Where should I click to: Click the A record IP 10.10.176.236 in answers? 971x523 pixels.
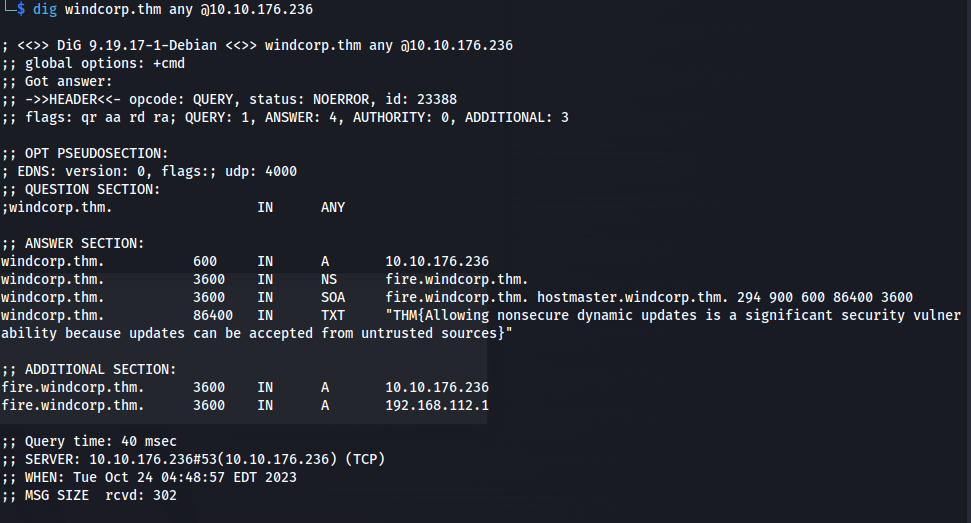tap(437, 261)
